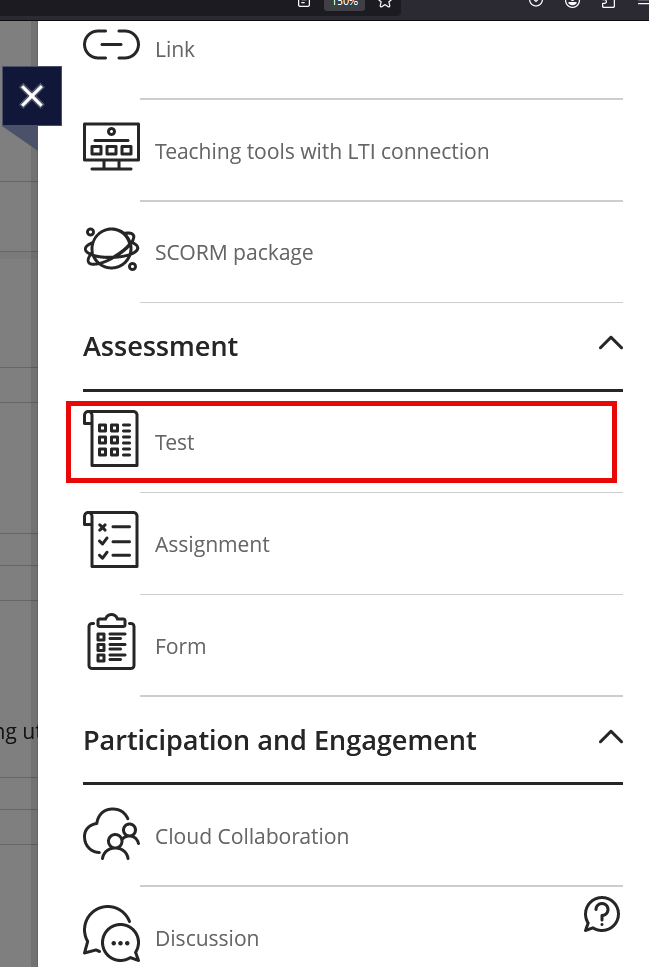
Task: Click the Link chain icon
Action: click(x=111, y=46)
